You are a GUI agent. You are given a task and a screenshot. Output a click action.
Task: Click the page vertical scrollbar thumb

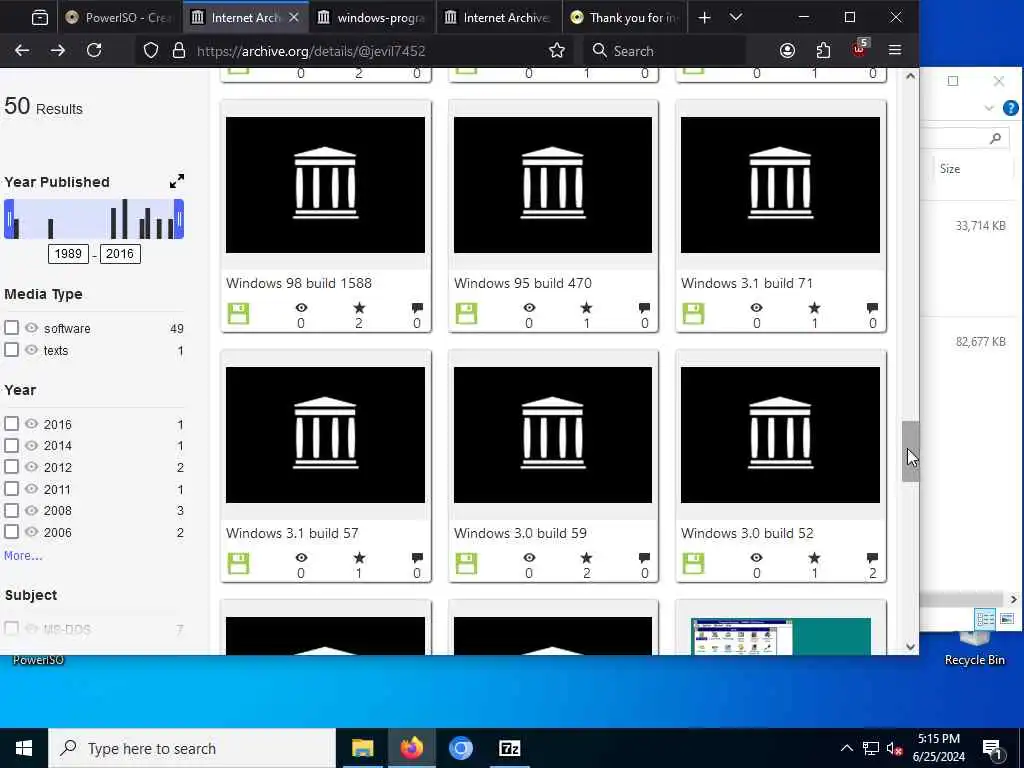click(910, 451)
